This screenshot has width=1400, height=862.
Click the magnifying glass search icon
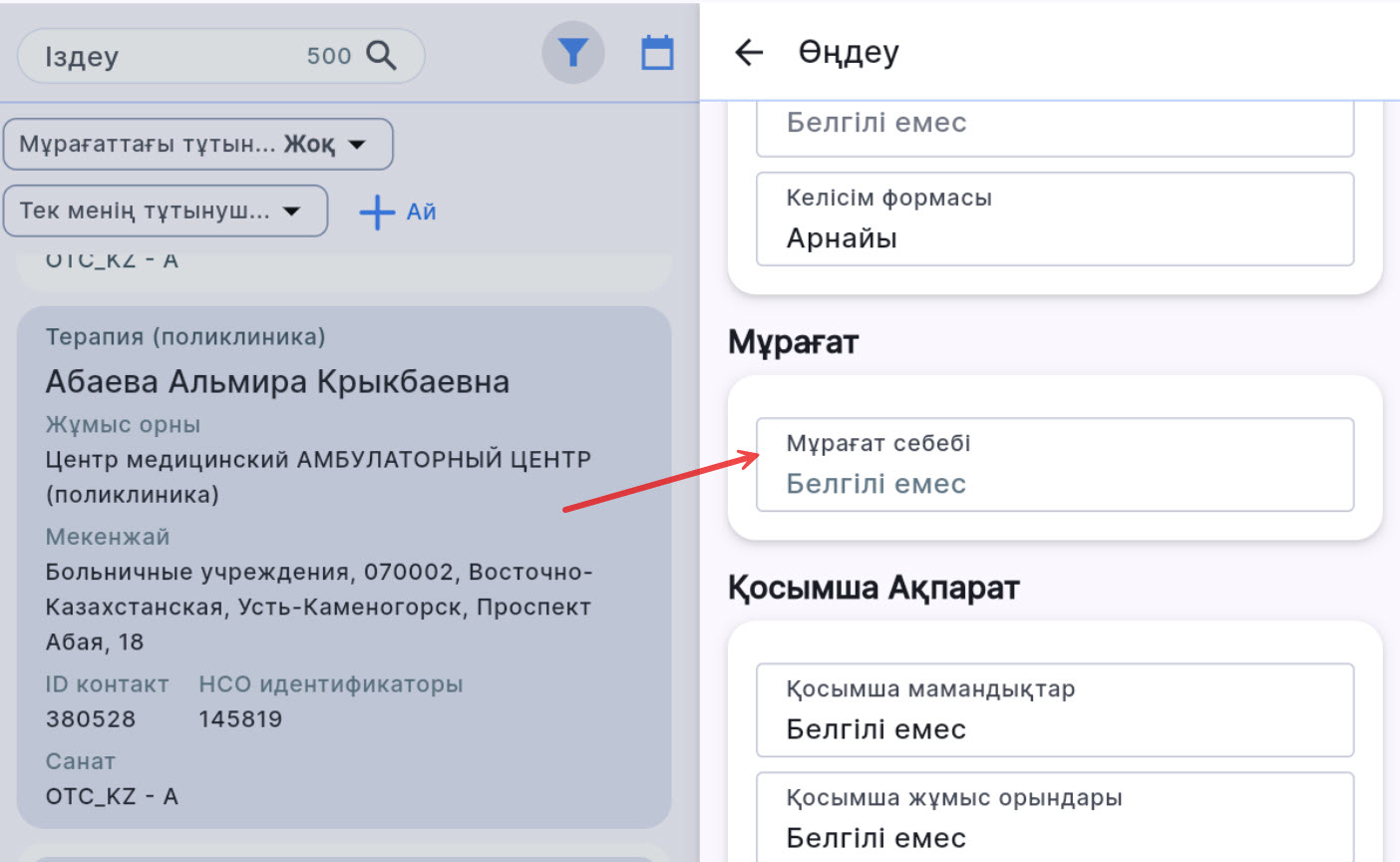tap(381, 56)
